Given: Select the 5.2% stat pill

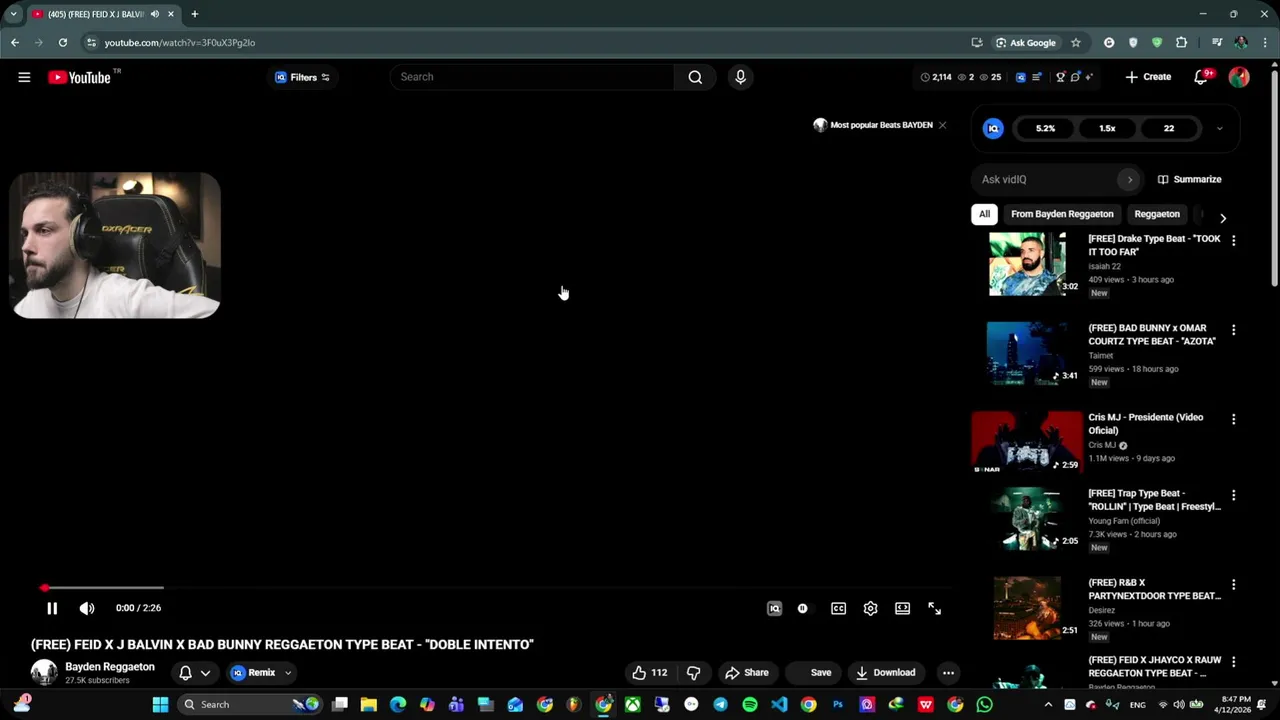Looking at the screenshot, I should 1045,128.
